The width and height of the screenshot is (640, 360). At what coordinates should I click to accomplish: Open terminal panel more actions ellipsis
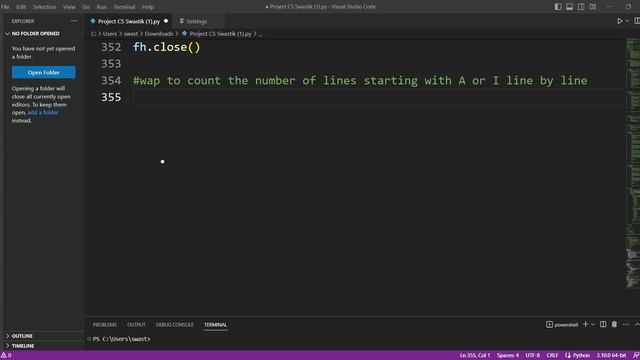[626, 324]
